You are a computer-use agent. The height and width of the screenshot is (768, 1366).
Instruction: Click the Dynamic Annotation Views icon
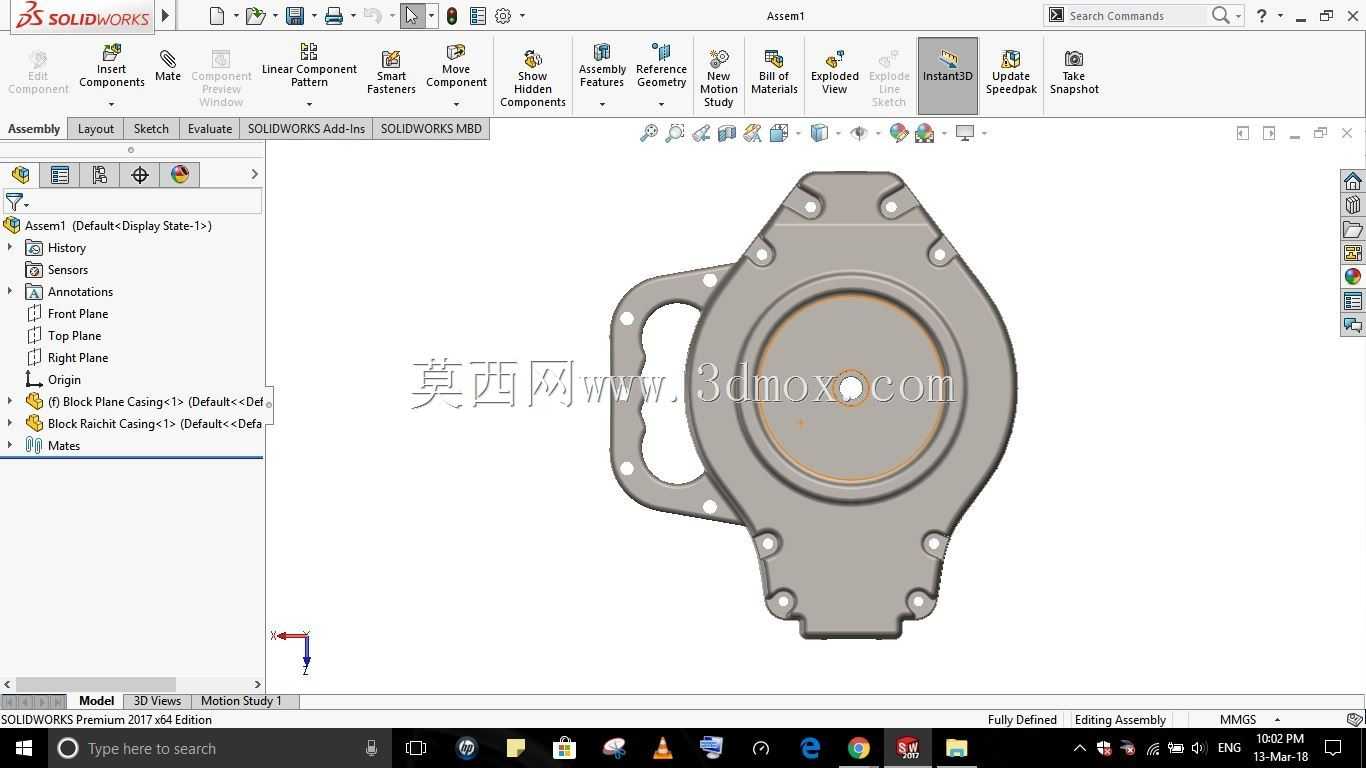click(752, 133)
